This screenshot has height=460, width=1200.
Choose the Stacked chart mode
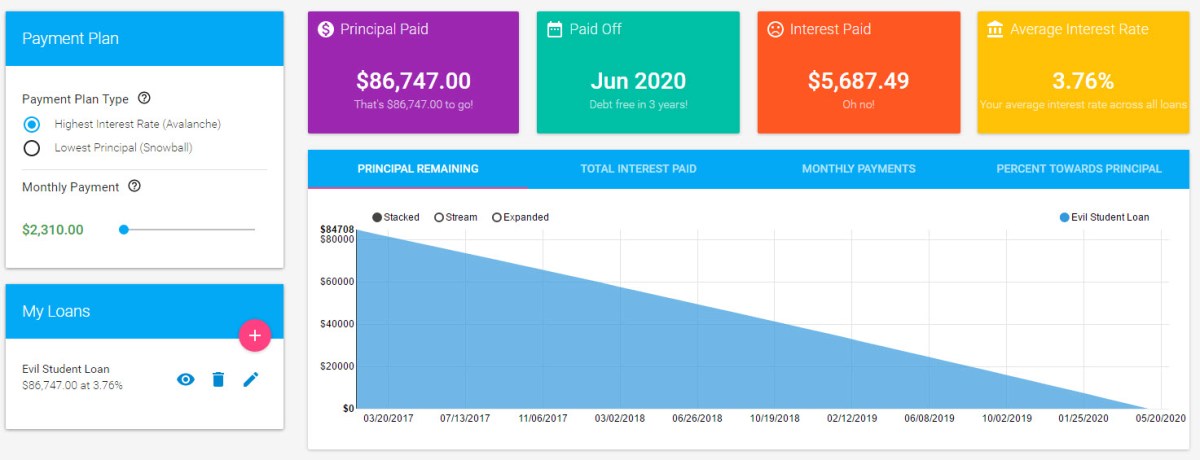(x=377, y=217)
